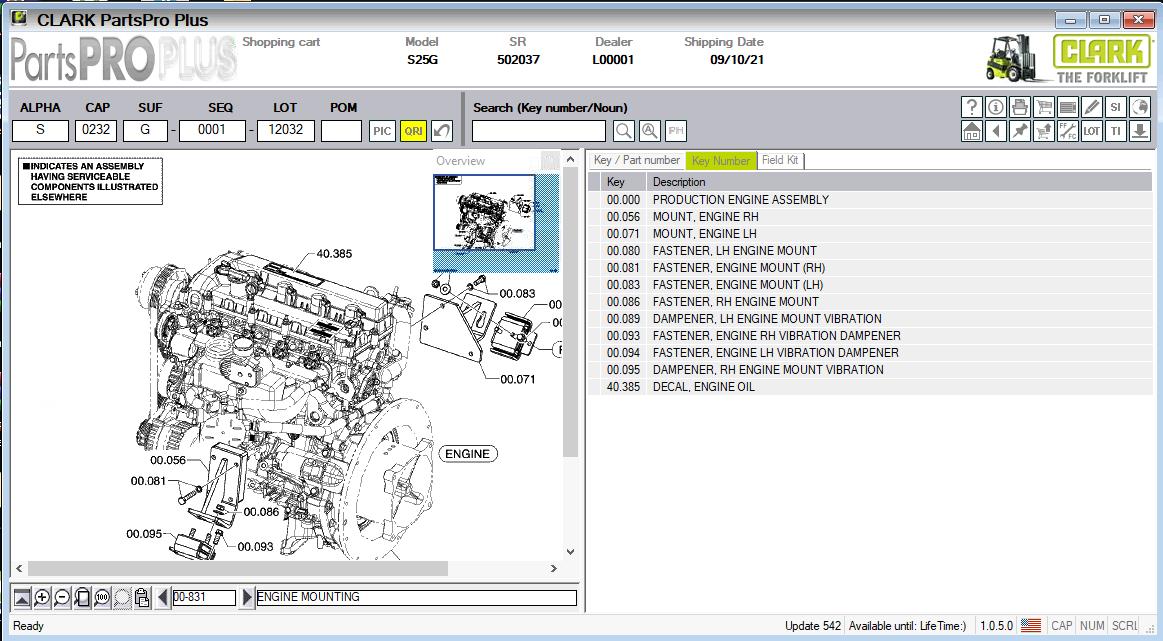Click the pushpin icon in toolbar

[x=1020, y=131]
